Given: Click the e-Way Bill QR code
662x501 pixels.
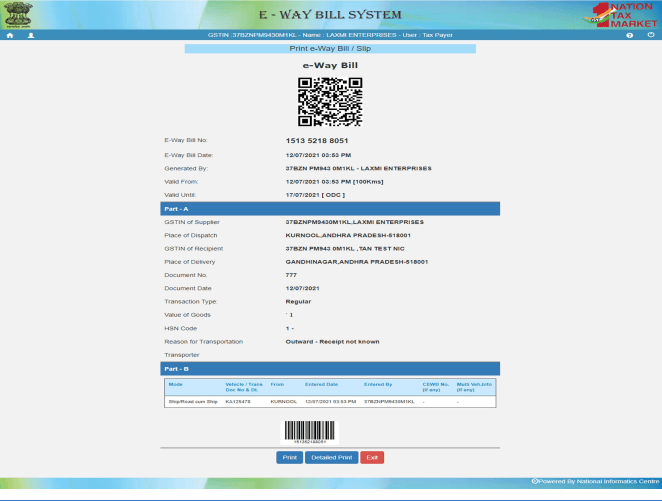Looking at the screenshot, I should click(330, 102).
